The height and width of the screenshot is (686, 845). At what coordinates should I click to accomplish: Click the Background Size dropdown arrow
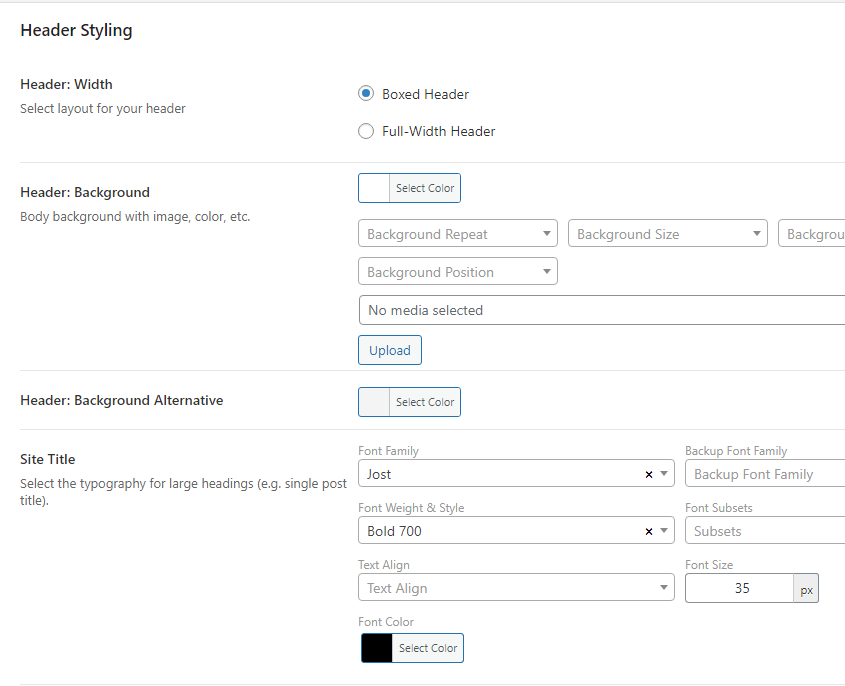757,233
